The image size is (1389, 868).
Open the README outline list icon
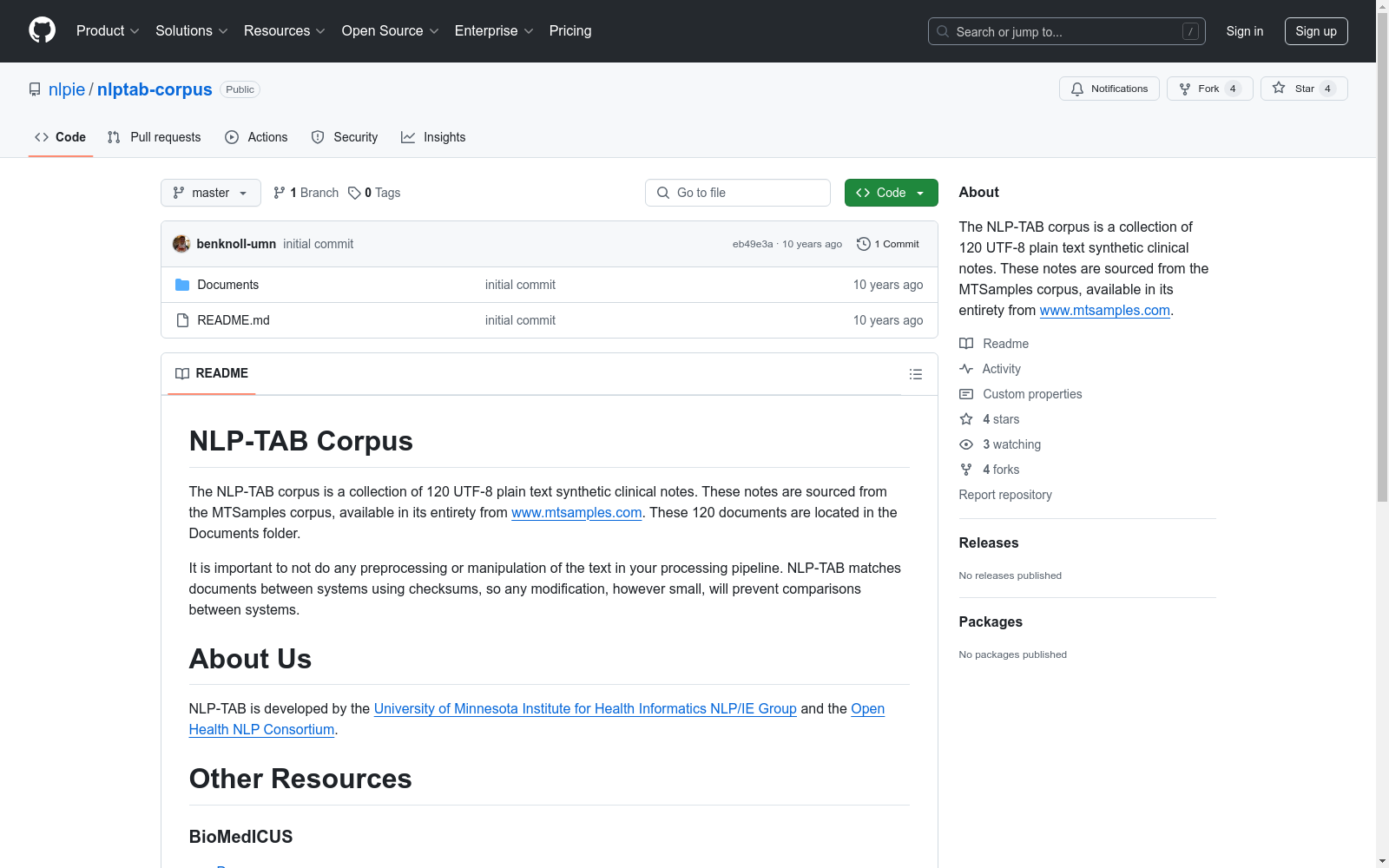(x=915, y=374)
